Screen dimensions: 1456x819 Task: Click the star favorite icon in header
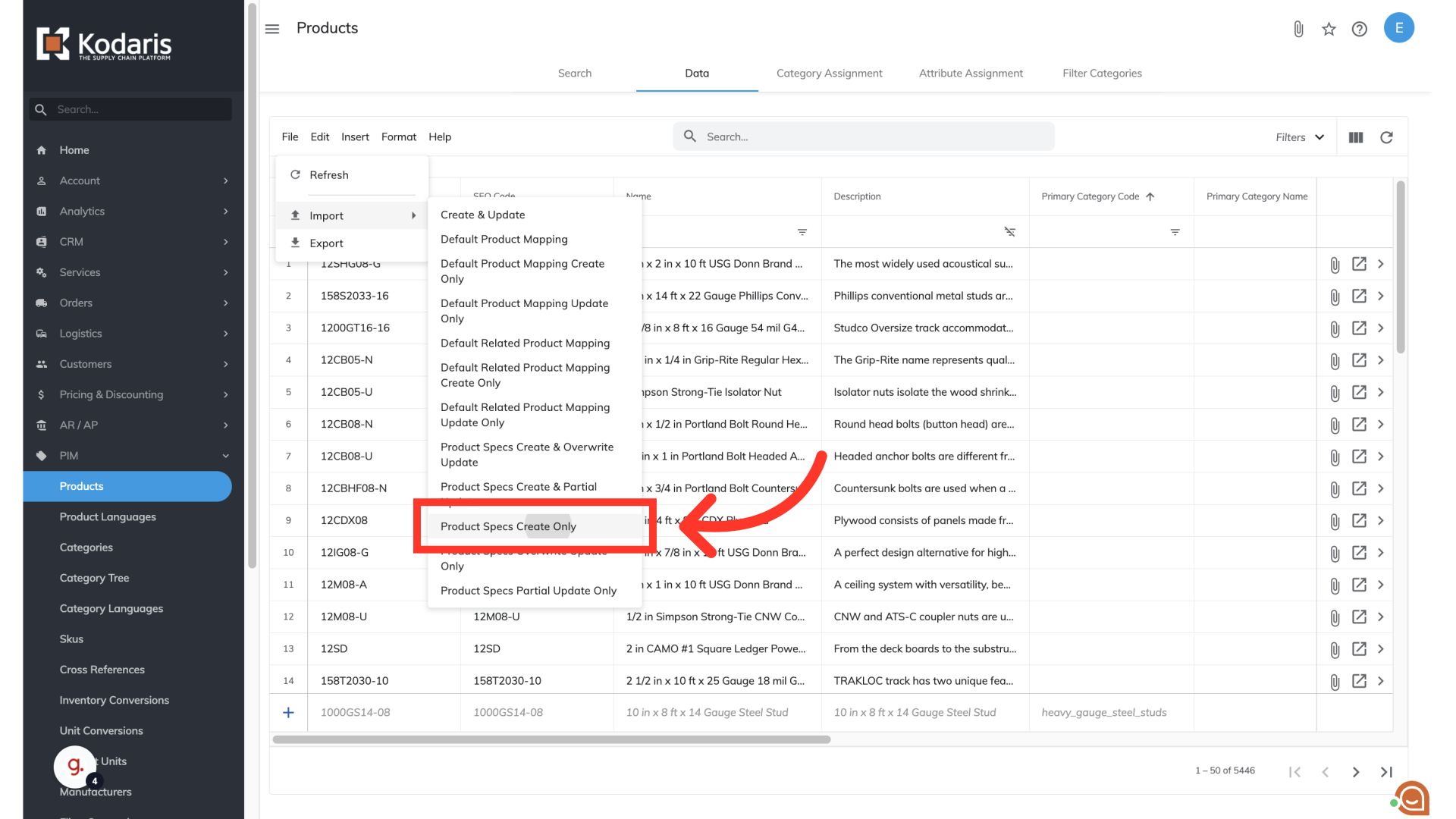[x=1329, y=29]
